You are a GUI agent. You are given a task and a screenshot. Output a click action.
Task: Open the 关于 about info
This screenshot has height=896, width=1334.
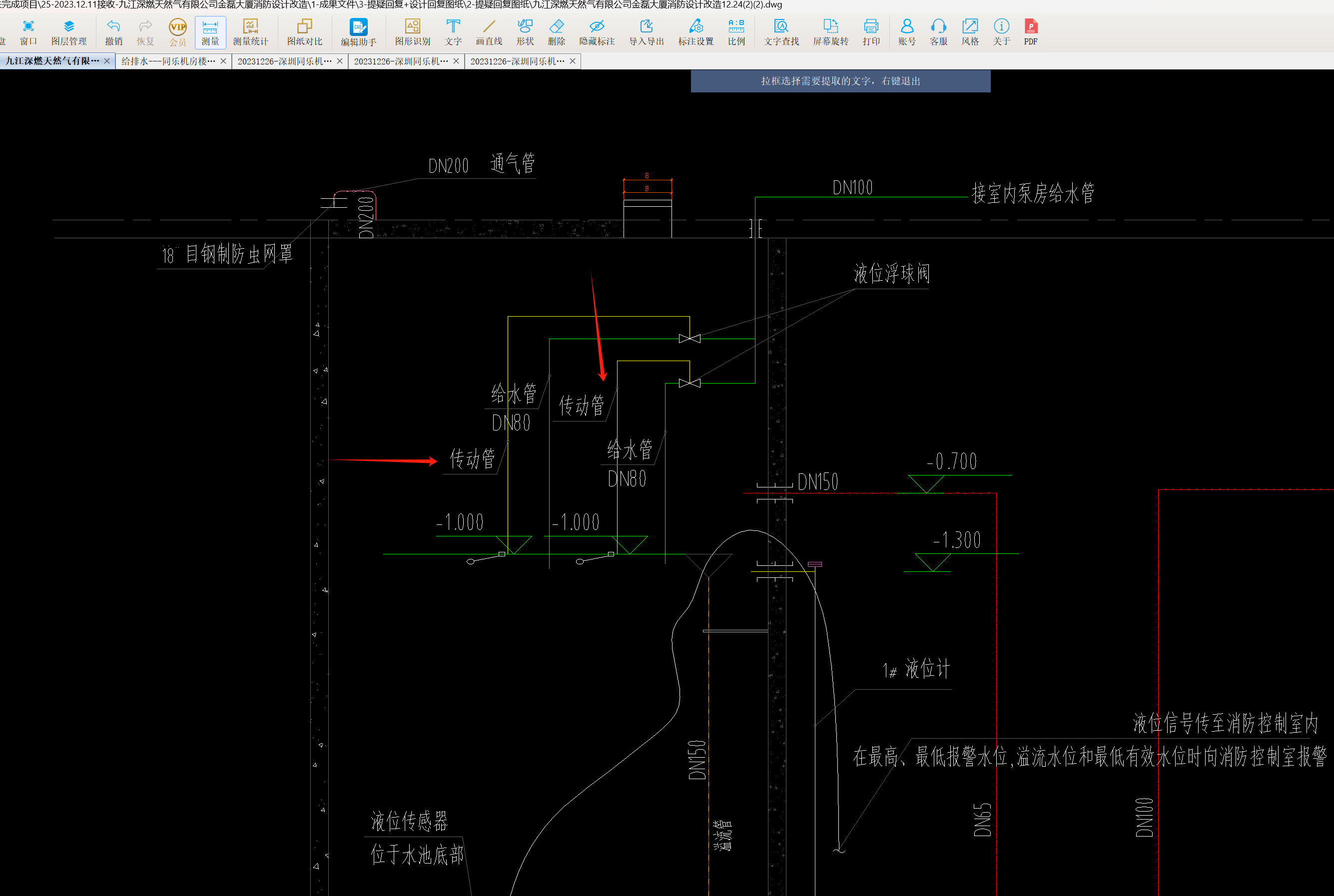tap(1001, 32)
